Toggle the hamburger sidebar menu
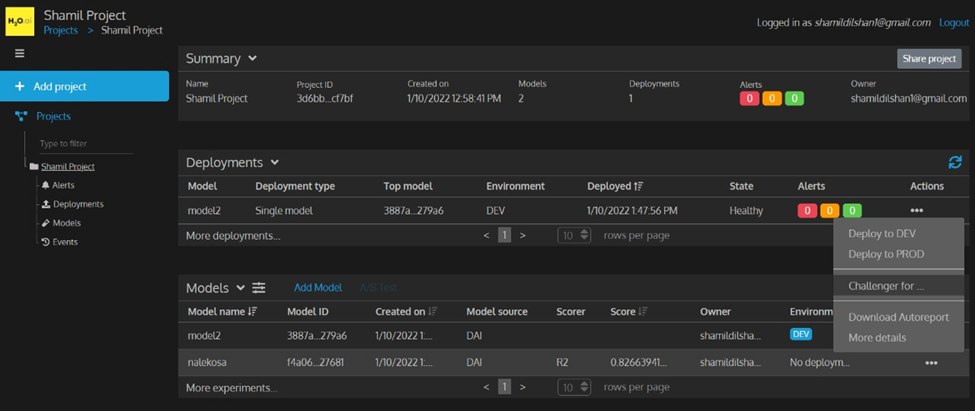Image resolution: width=975 pixels, height=411 pixels. [x=20, y=54]
